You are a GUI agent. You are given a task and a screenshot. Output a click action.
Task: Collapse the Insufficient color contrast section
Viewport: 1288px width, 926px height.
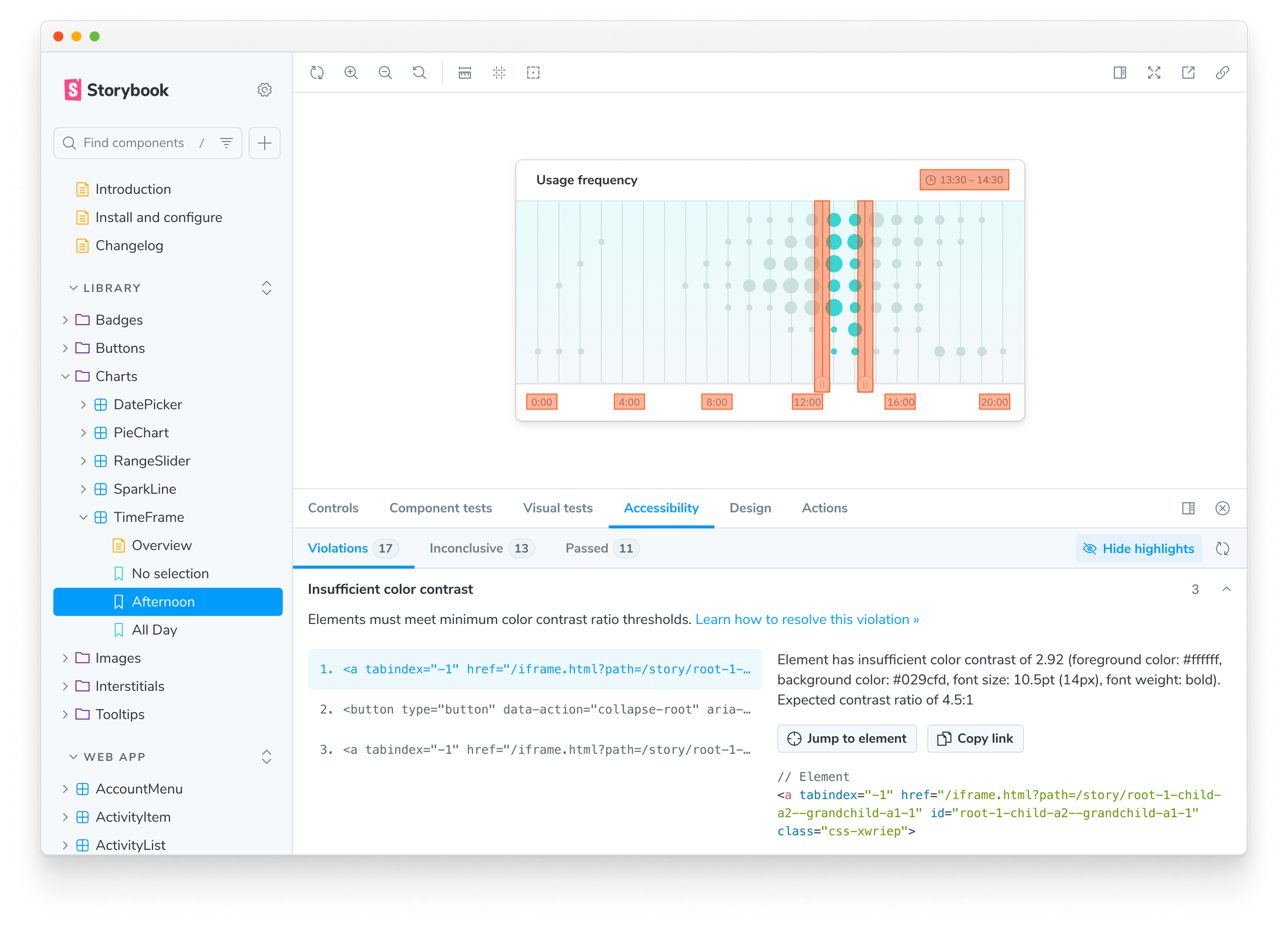(1226, 589)
